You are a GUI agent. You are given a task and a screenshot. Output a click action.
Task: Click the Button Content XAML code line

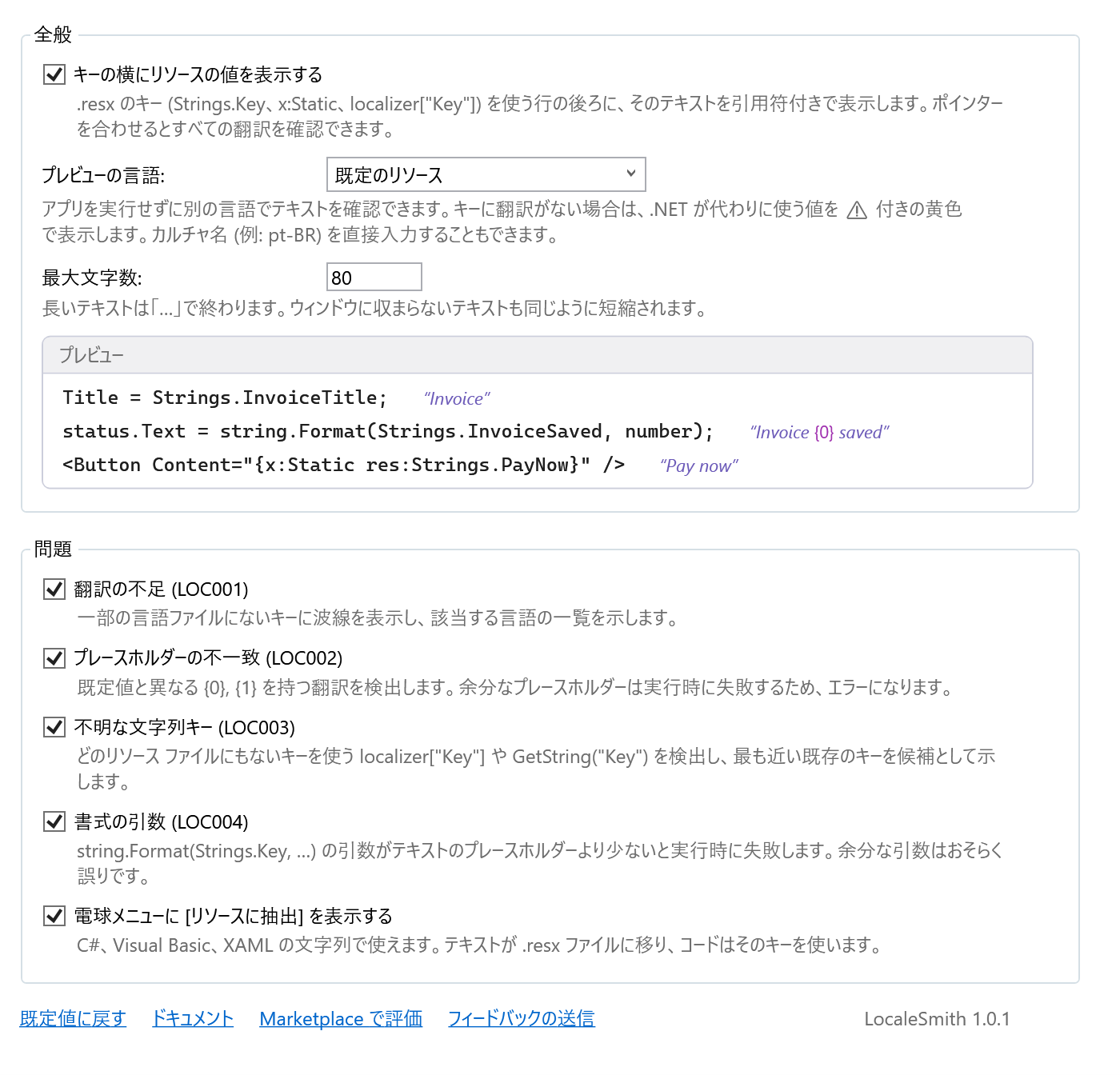(x=344, y=465)
